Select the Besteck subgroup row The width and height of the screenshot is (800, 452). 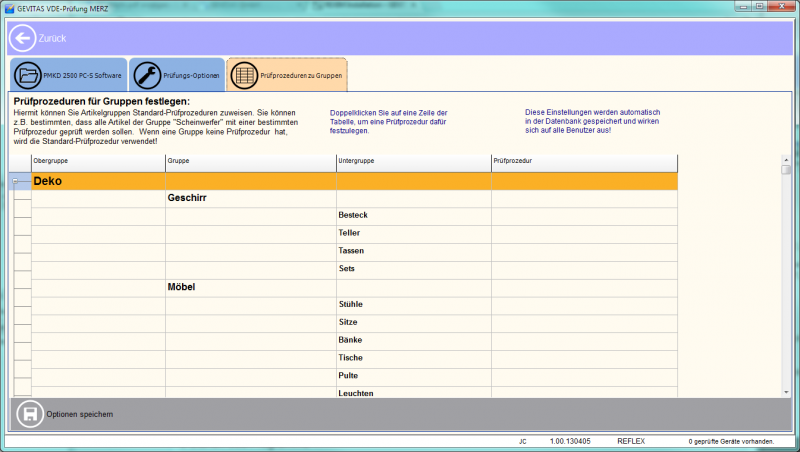click(354, 216)
